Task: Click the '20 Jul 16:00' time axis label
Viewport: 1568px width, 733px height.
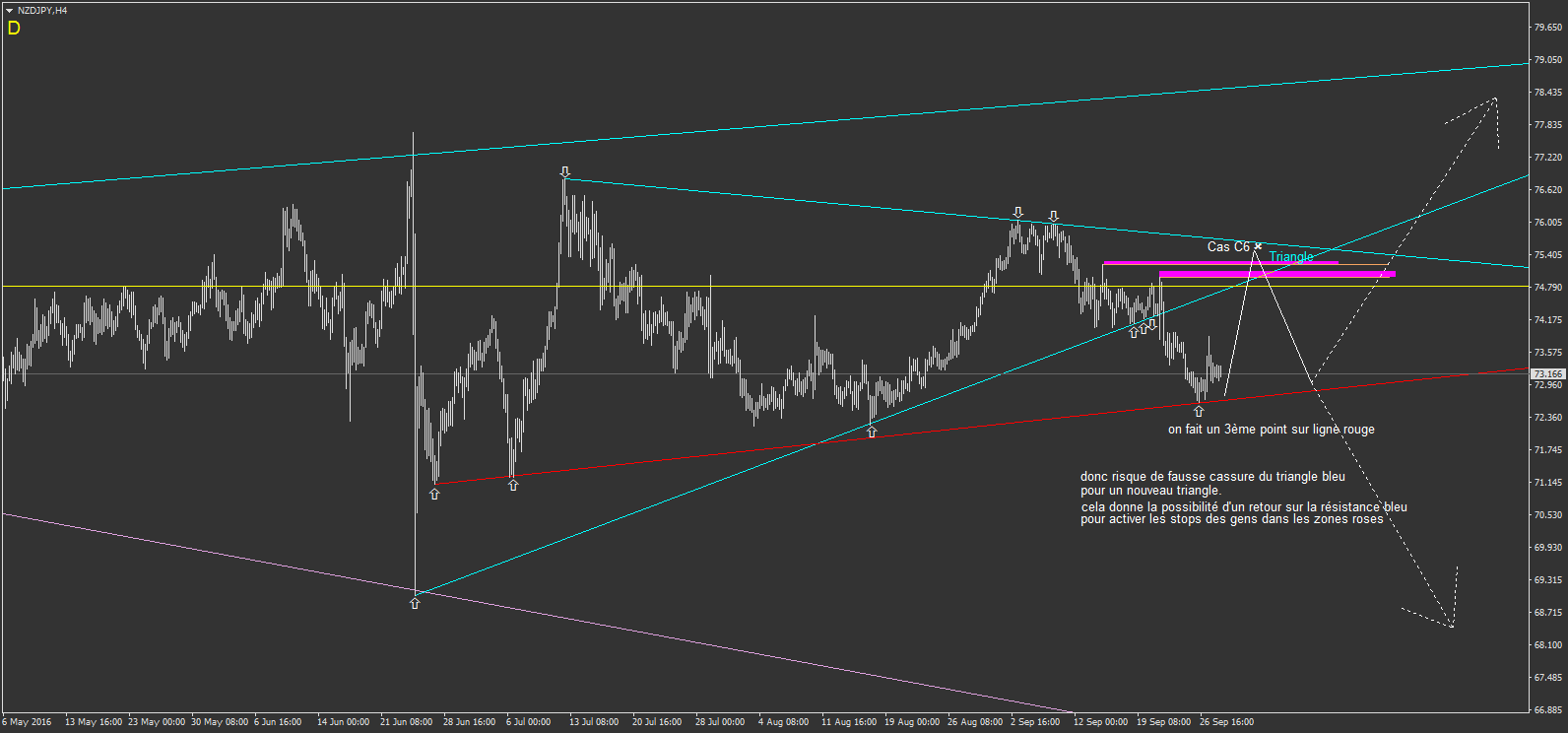Action: (x=657, y=722)
